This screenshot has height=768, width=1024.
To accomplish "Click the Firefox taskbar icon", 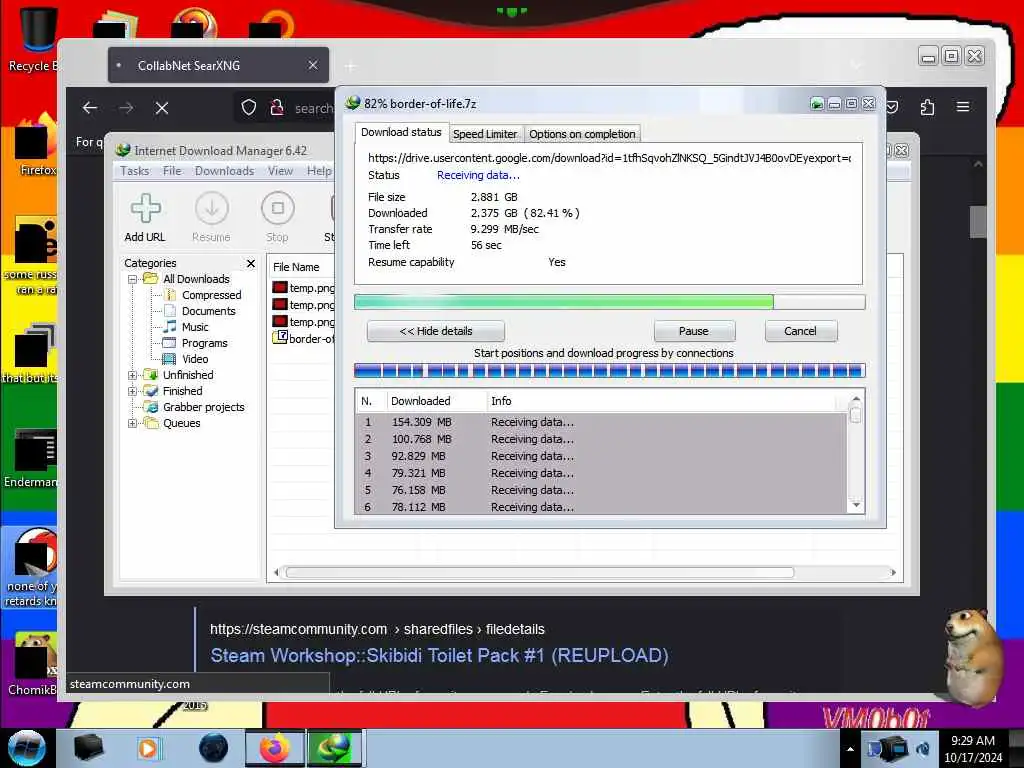I will coord(274,748).
